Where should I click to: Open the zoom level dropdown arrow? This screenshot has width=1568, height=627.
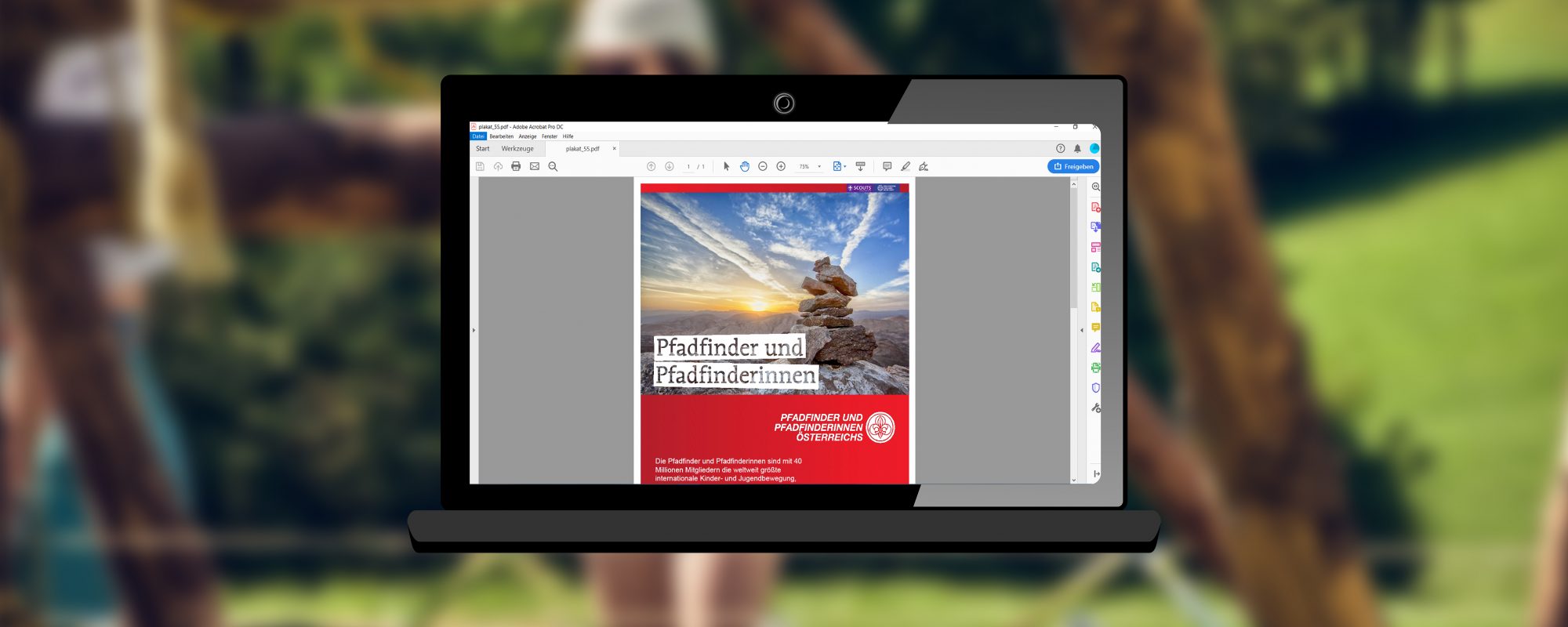[x=819, y=166]
